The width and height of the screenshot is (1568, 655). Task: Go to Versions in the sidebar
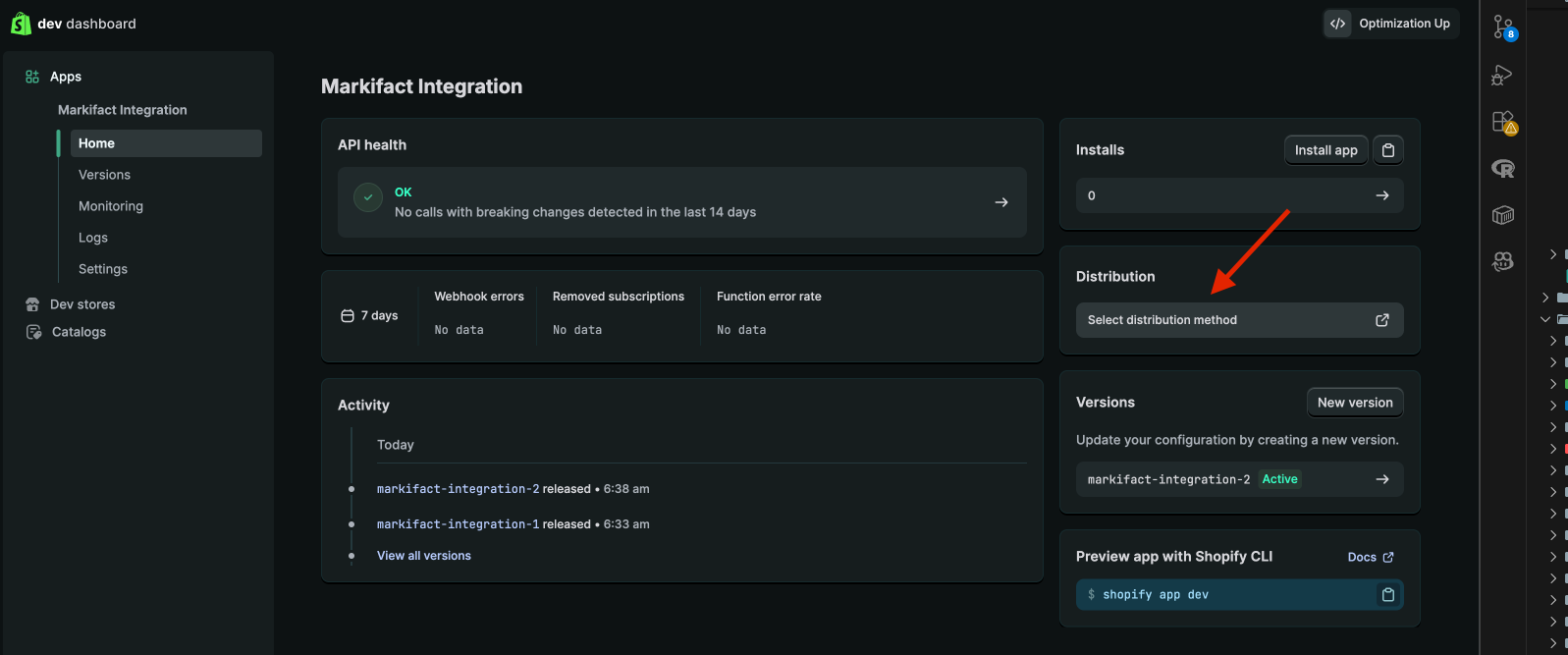[104, 175]
